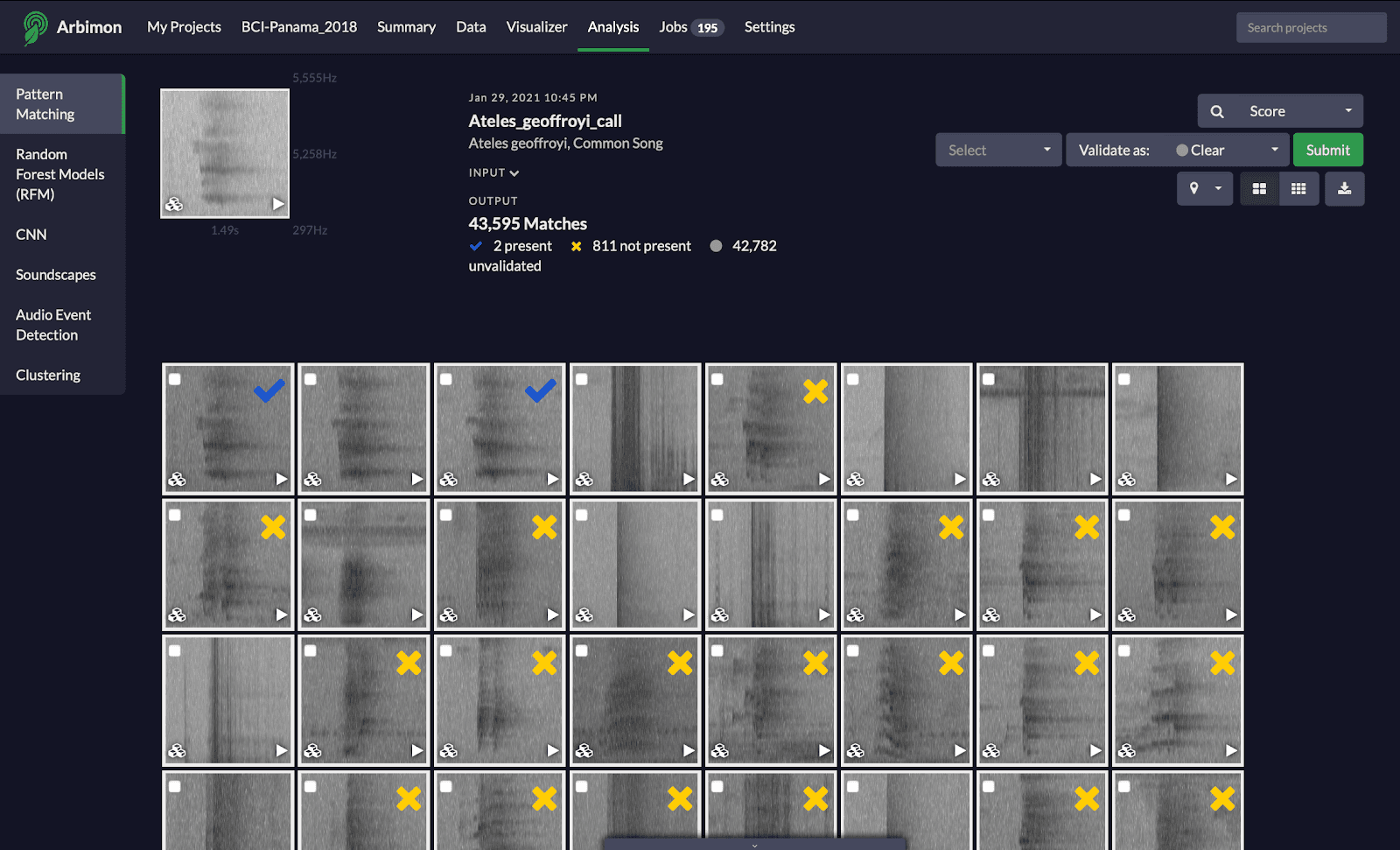Open the Settings tab

pos(769,27)
